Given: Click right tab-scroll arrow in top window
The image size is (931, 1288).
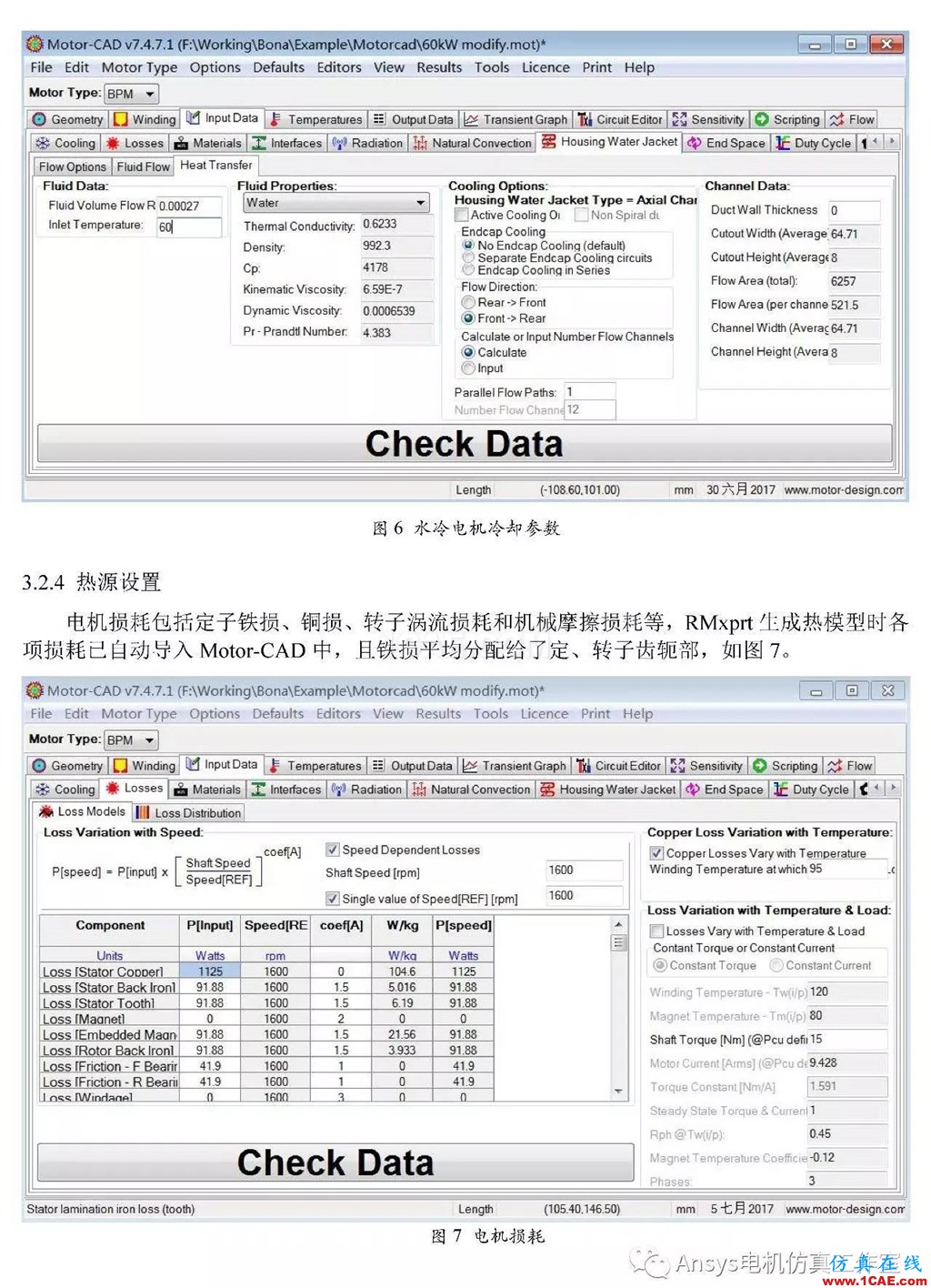Looking at the screenshot, I should [893, 142].
